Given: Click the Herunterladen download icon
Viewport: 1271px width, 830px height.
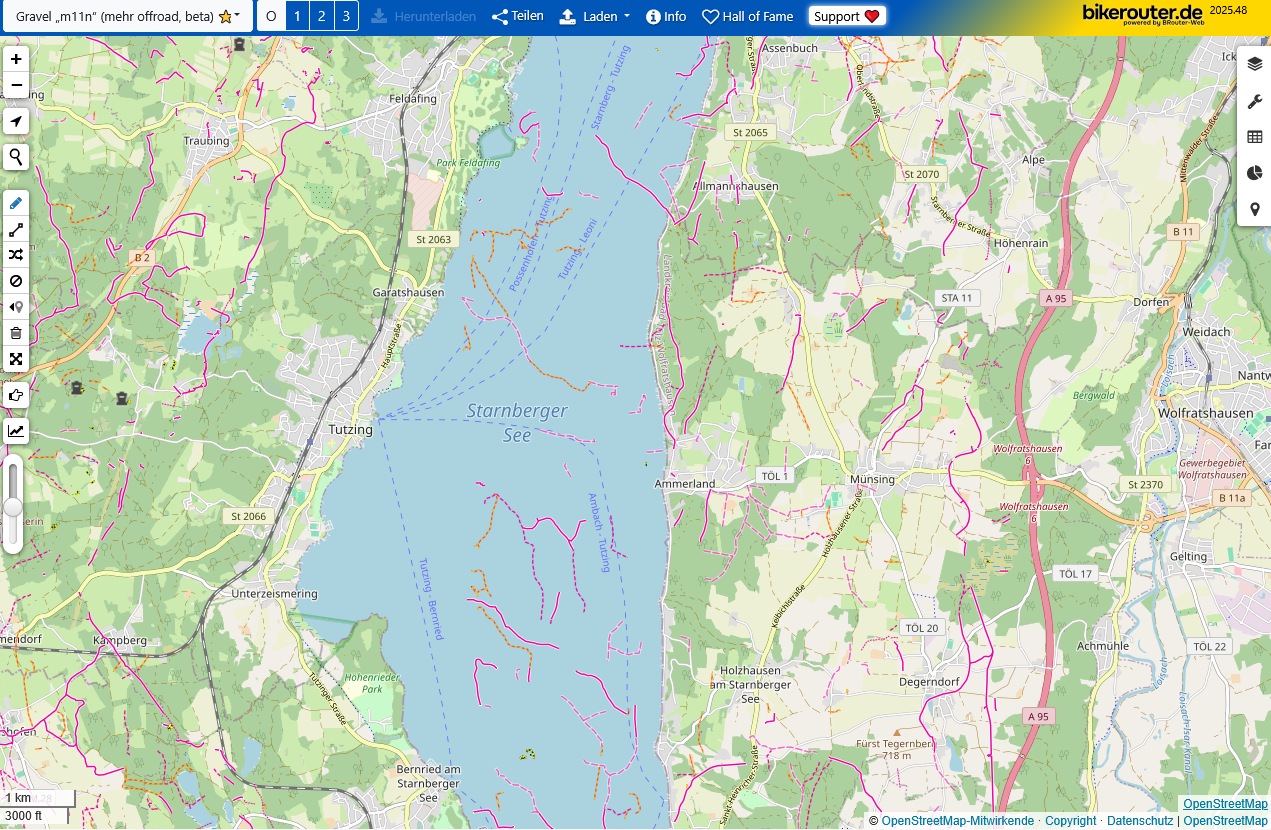Looking at the screenshot, I should [x=378, y=17].
